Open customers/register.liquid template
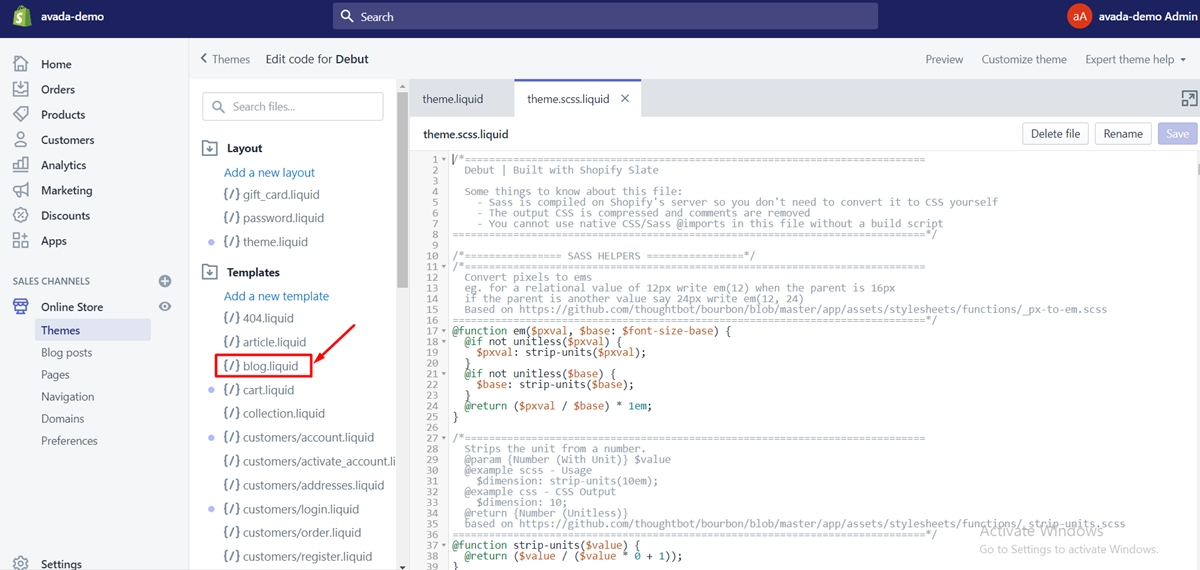This screenshot has width=1200, height=570. pyautogui.click(x=298, y=556)
